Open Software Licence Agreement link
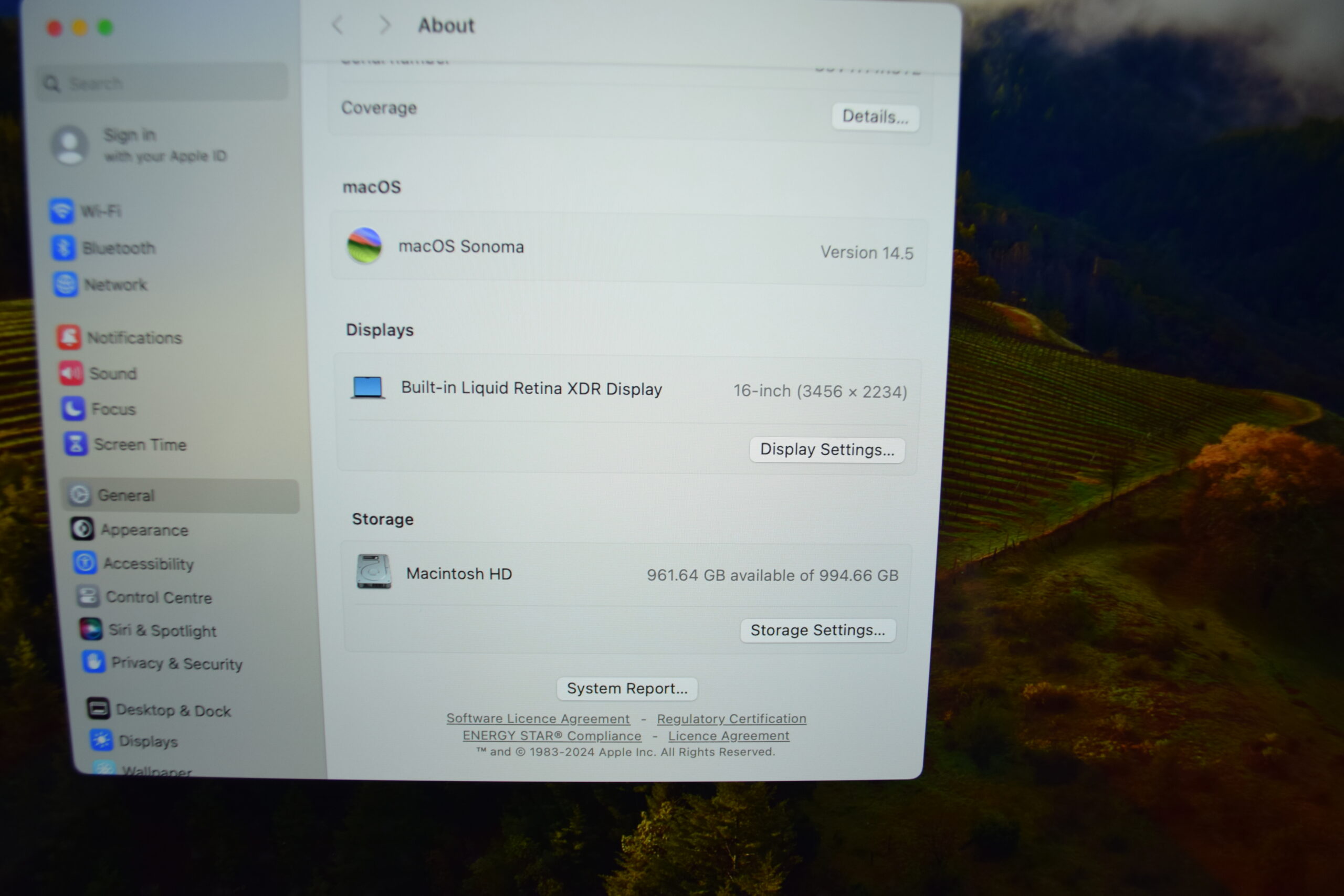 (x=538, y=718)
